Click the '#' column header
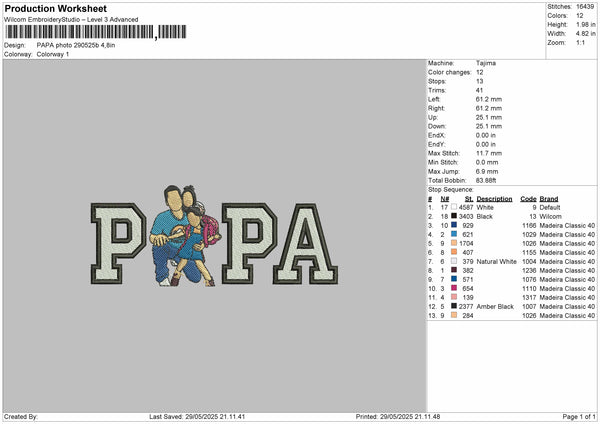This screenshot has width=600, height=424. pyautogui.click(x=430, y=199)
